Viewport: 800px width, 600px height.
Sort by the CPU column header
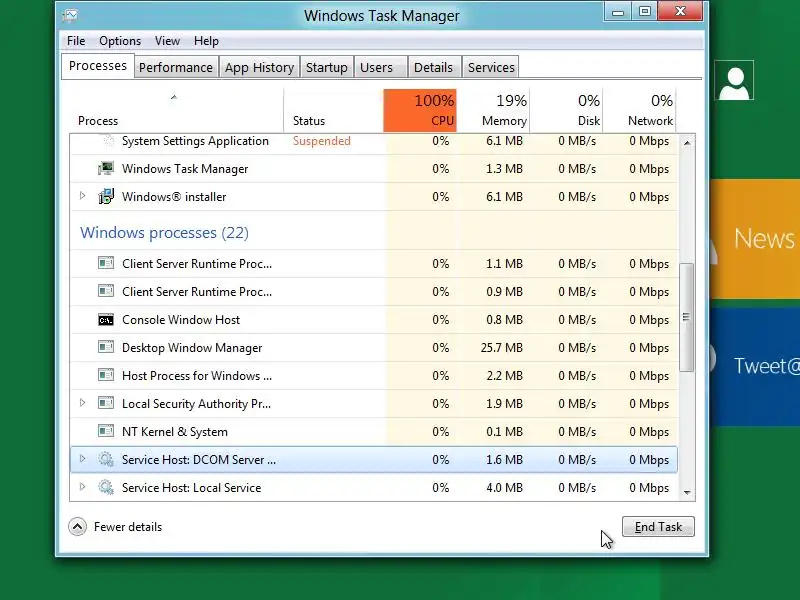(420, 110)
